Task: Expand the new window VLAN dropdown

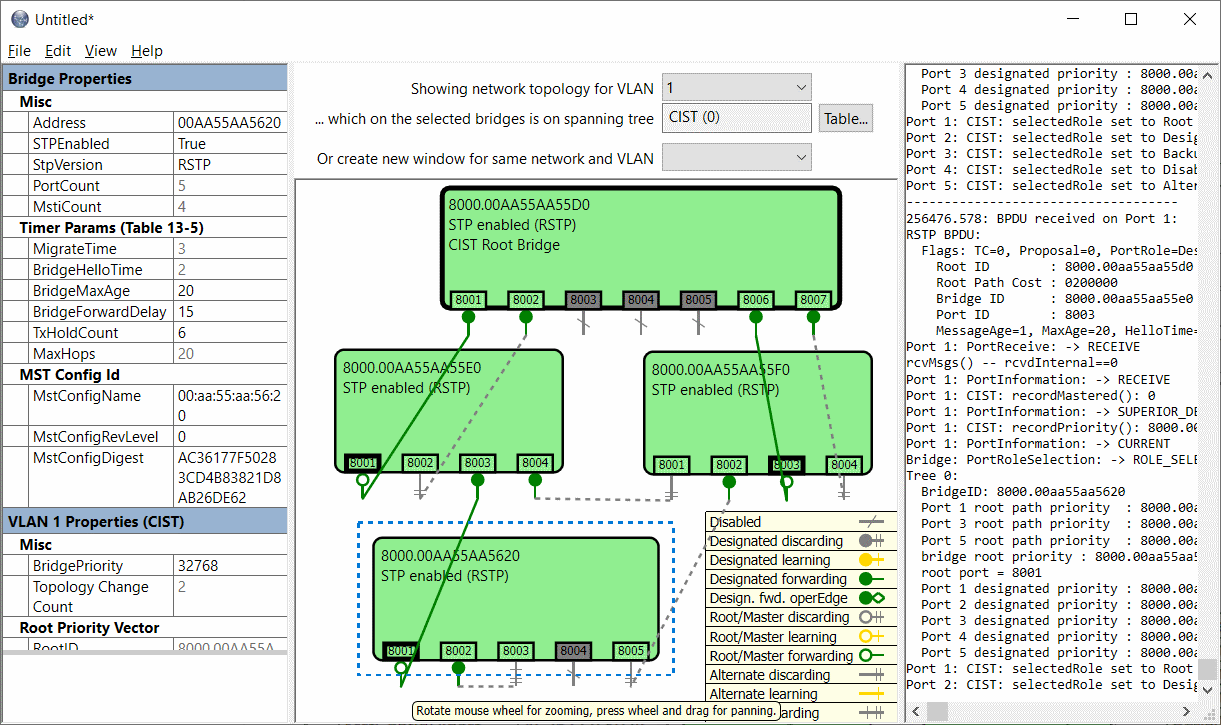Action: coord(736,157)
